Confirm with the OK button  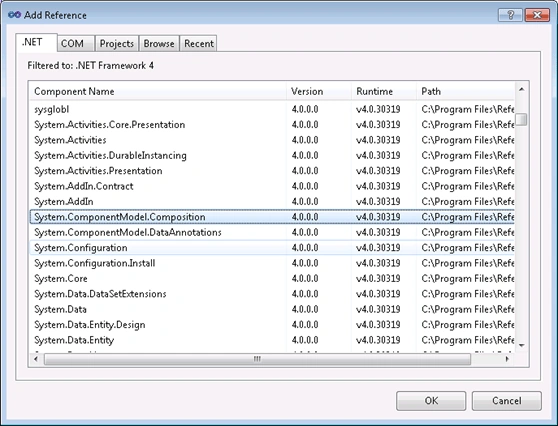(431, 401)
